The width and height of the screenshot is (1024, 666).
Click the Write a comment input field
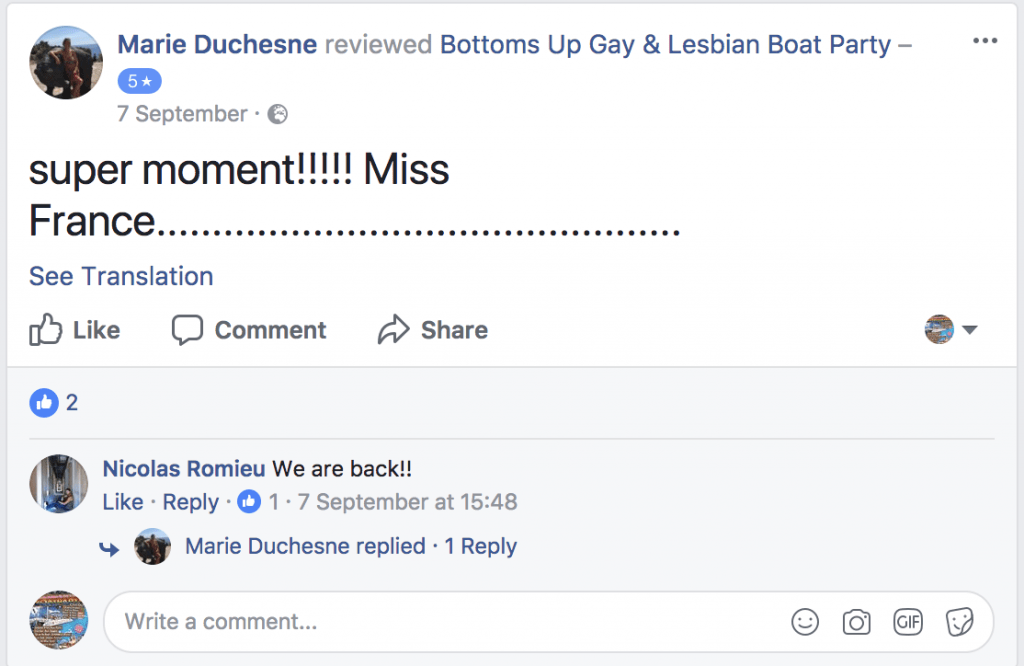point(440,622)
